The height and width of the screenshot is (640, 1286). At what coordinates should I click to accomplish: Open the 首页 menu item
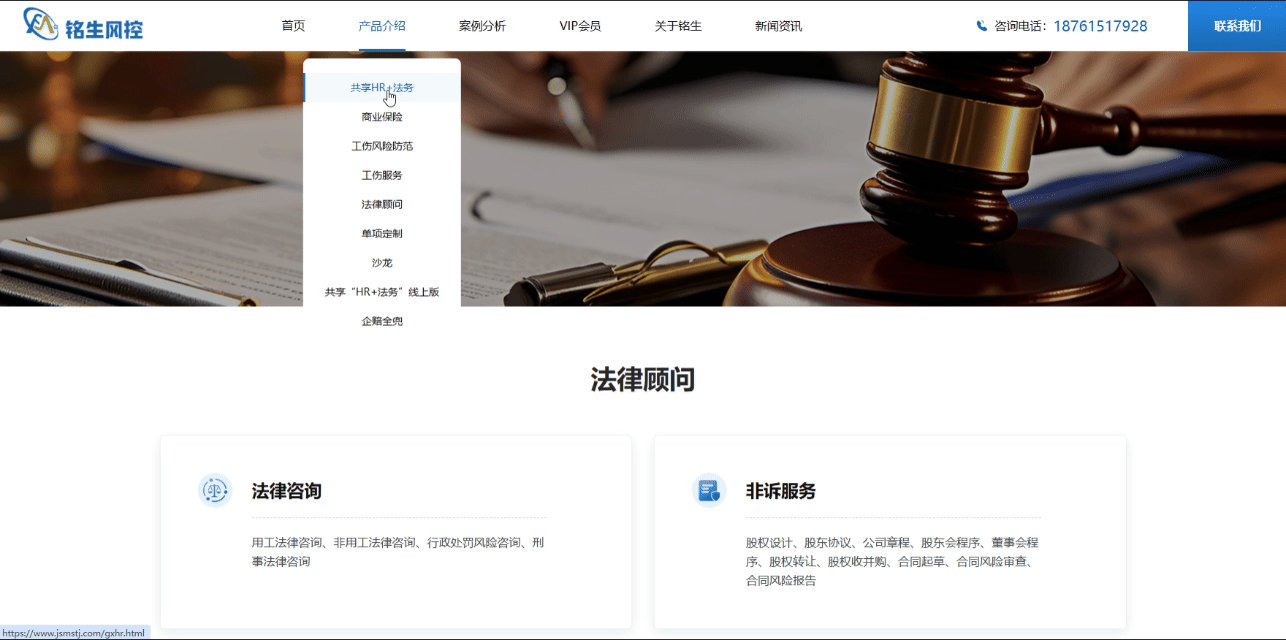click(293, 25)
